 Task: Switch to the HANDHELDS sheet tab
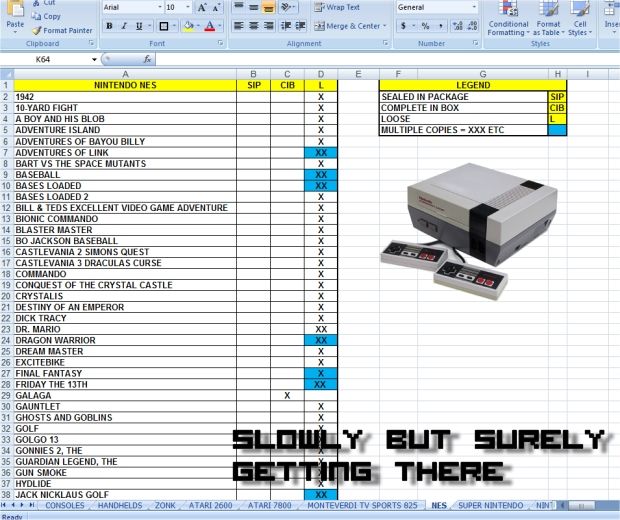120,505
